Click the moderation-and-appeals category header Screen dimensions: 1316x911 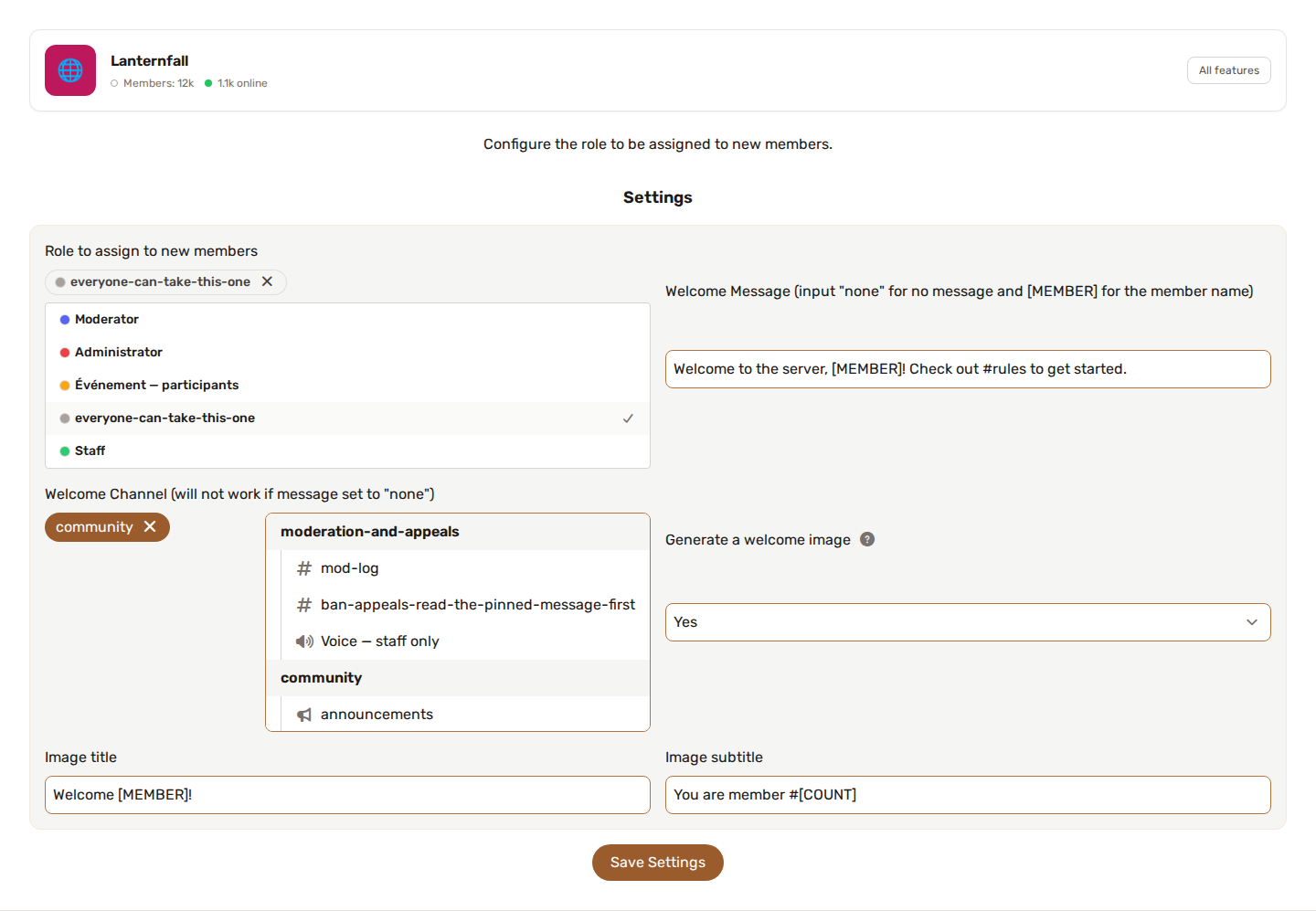click(x=458, y=532)
